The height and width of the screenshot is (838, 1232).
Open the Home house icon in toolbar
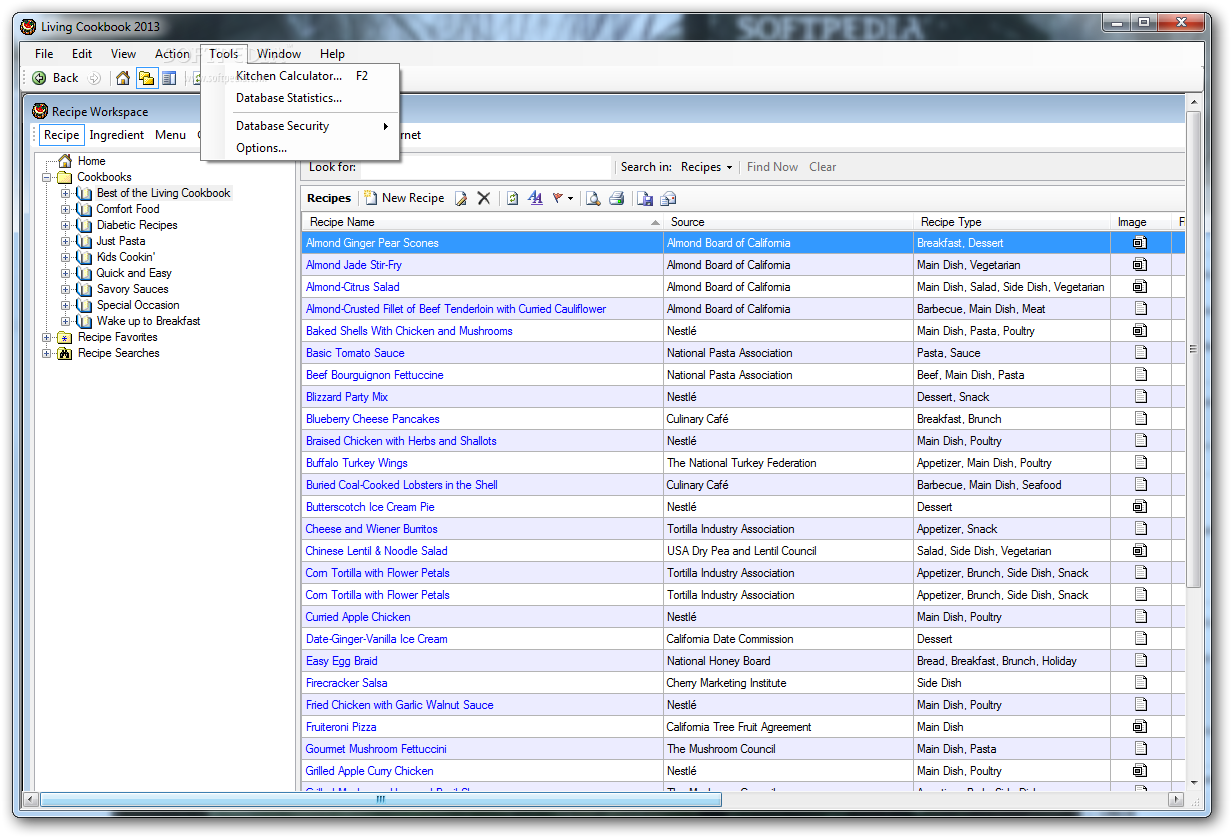pyautogui.click(x=123, y=78)
